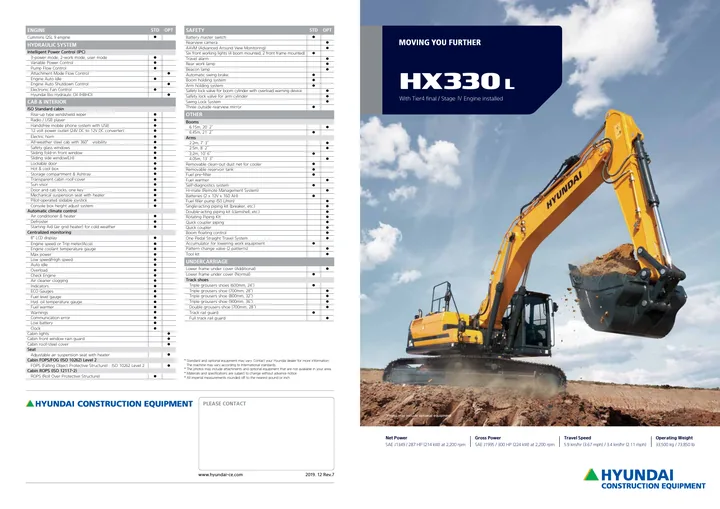Click the Gross Power specification label
Image resolution: width=720 pixels, height=509 pixels.
click(x=488, y=438)
